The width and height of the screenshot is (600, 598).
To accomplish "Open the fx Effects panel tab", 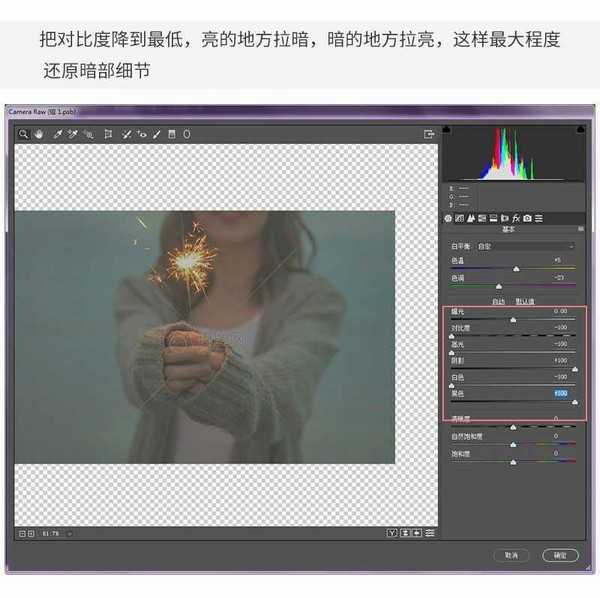I will (516, 218).
